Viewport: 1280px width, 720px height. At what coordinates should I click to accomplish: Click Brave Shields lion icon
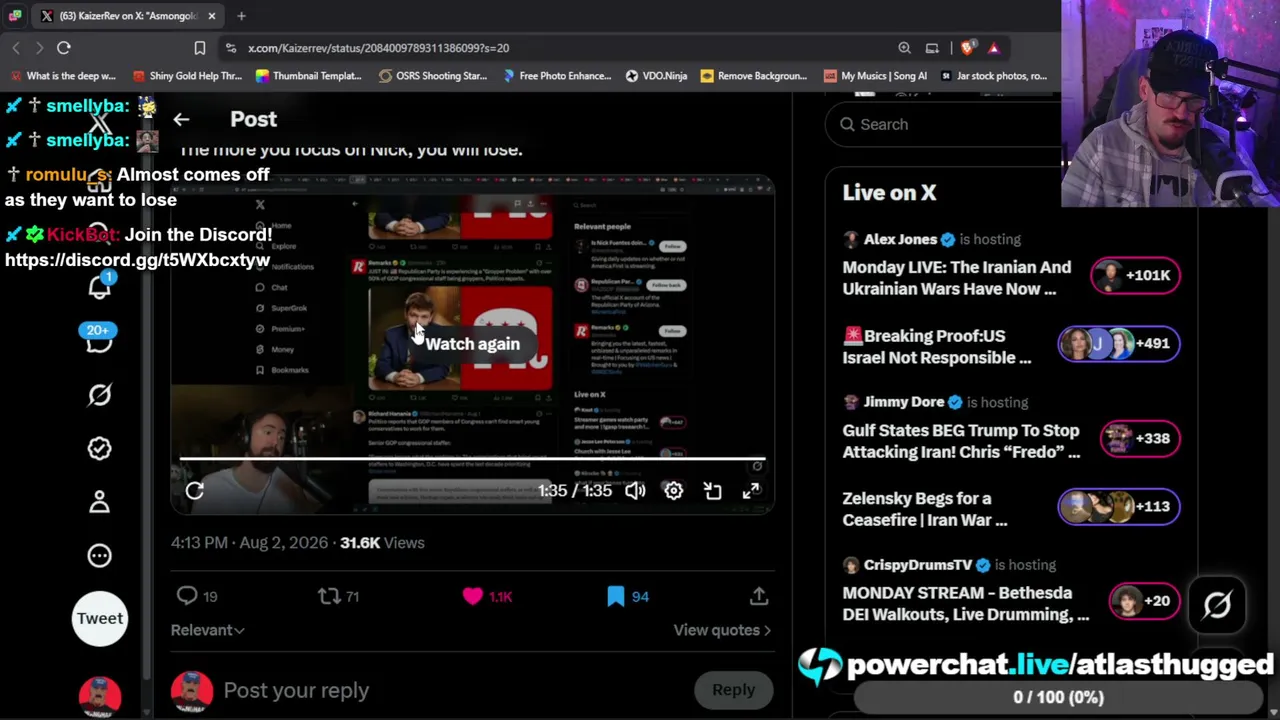[967, 48]
